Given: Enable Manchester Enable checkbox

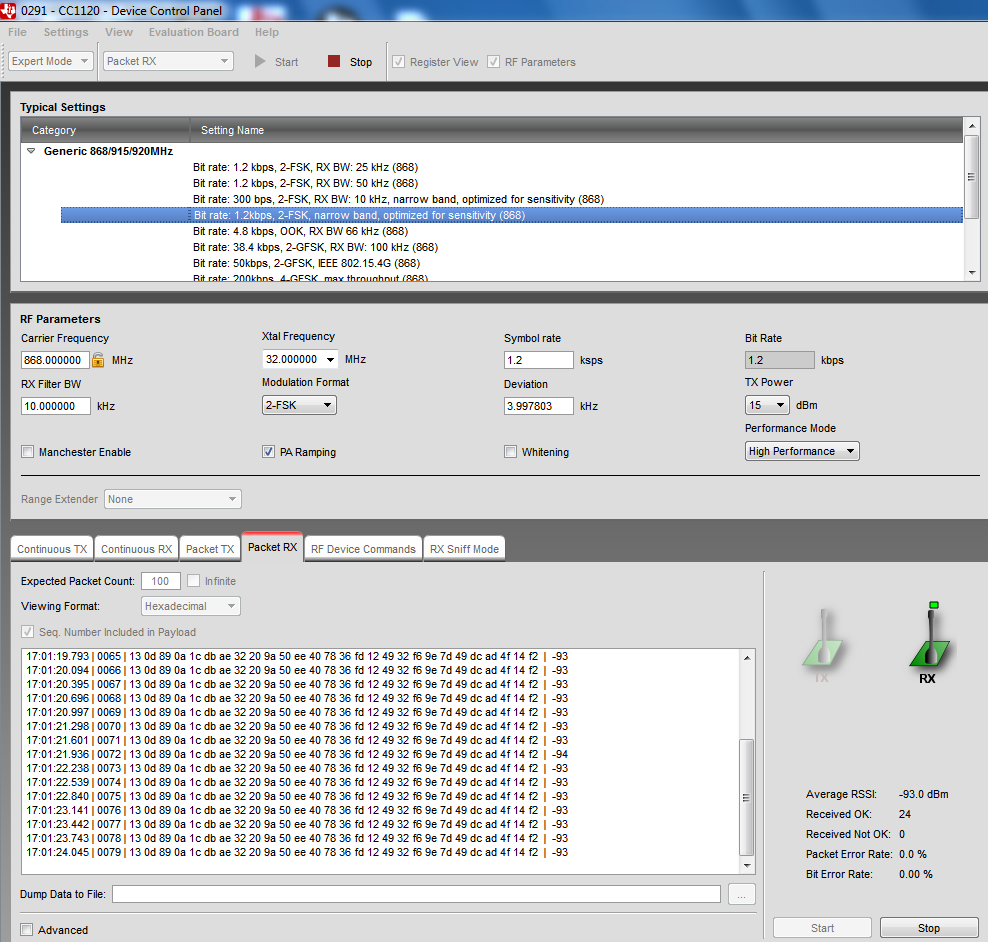Looking at the screenshot, I should pyautogui.click(x=27, y=452).
